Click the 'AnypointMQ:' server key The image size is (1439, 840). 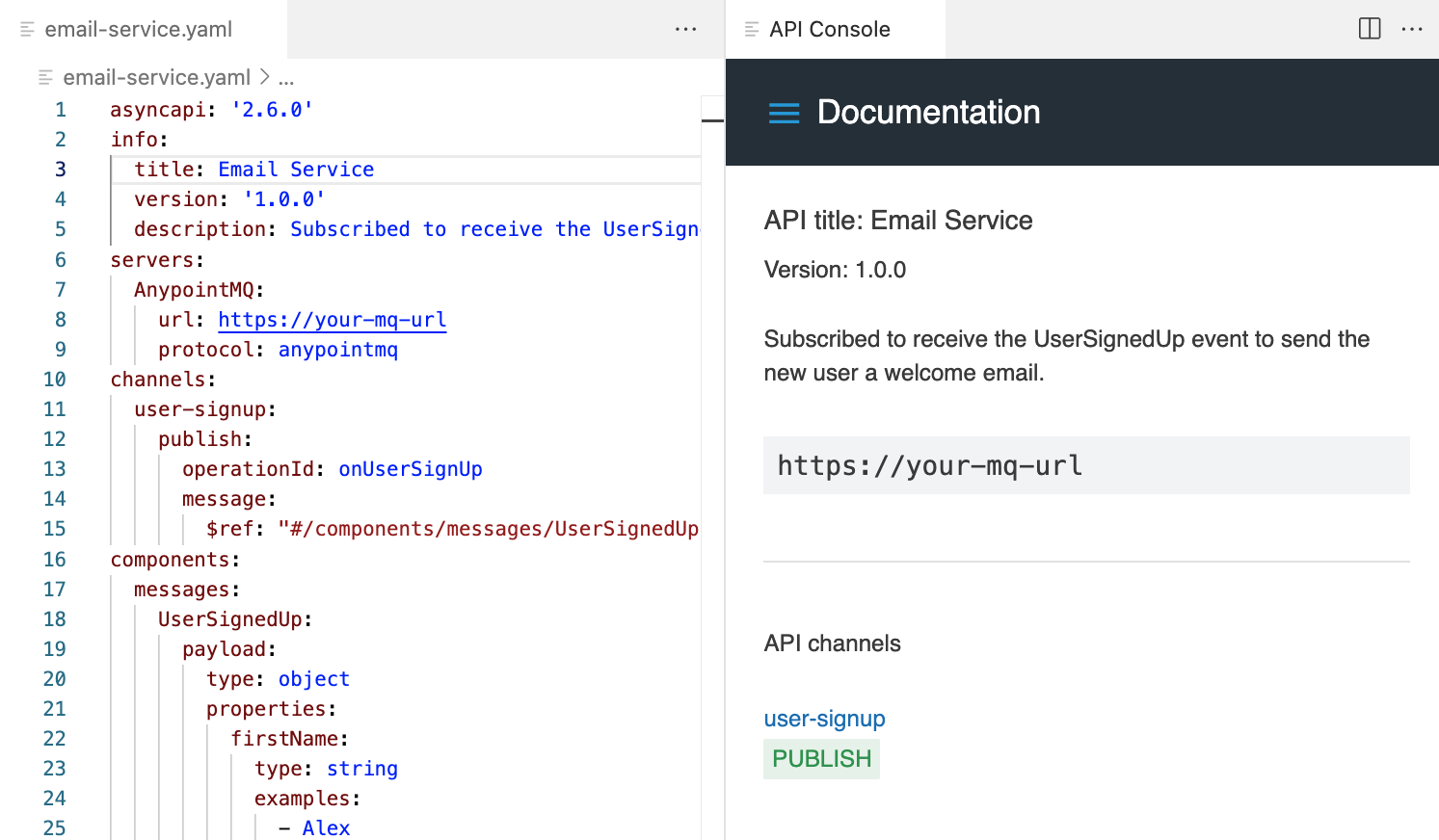[x=200, y=290]
